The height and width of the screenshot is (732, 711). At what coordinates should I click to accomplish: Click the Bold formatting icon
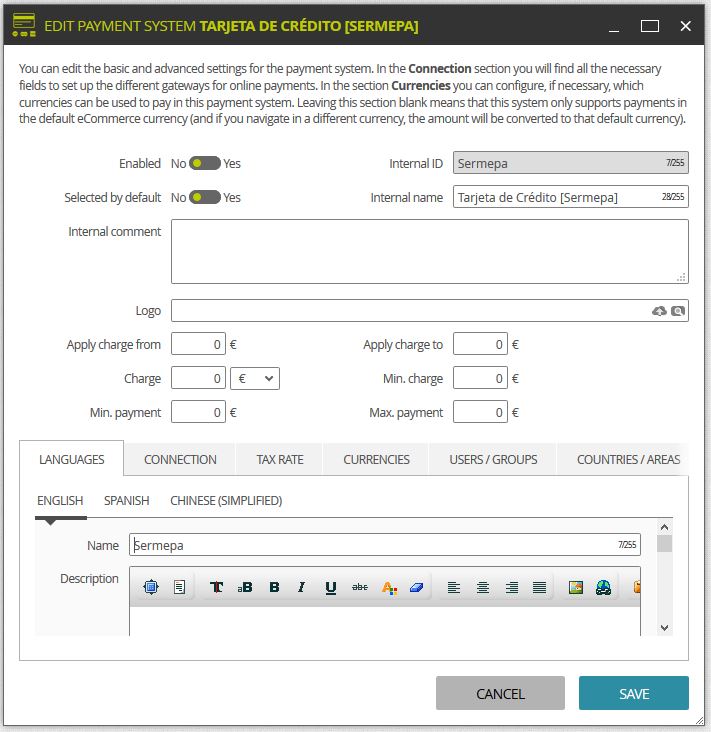[x=274, y=587]
